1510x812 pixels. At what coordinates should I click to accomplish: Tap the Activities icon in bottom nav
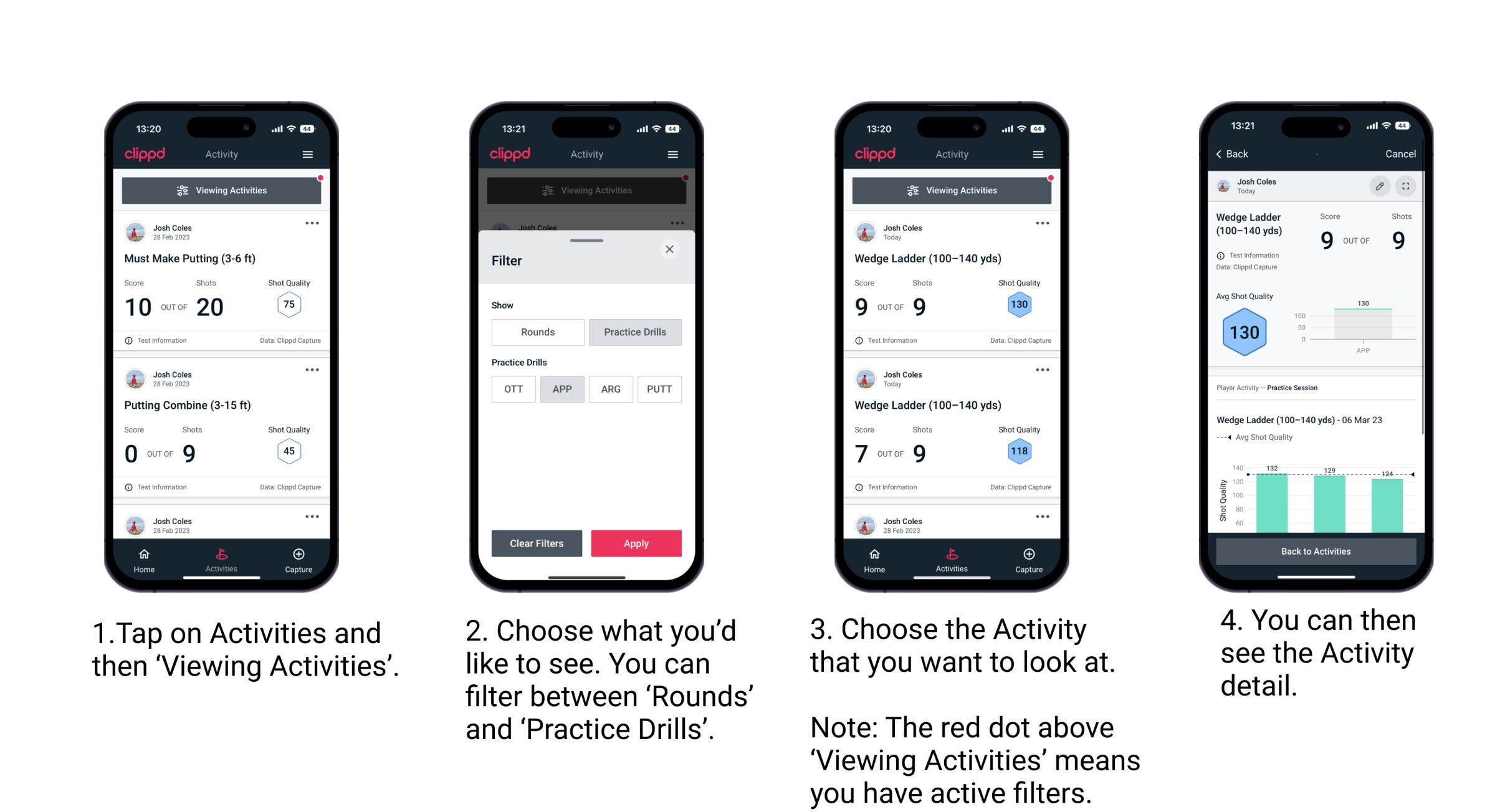coord(221,556)
